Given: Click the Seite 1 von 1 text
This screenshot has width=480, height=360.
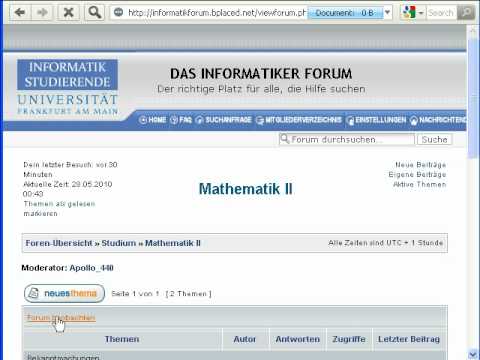Looking at the screenshot, I should (x=135, y=294).
